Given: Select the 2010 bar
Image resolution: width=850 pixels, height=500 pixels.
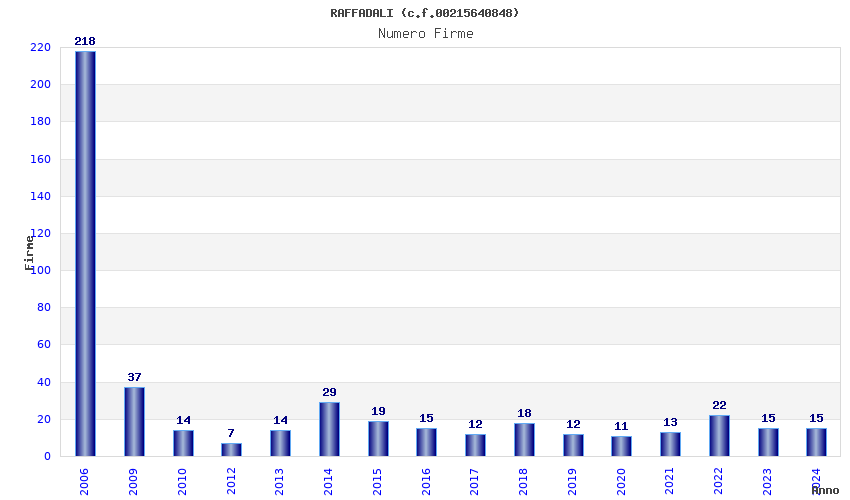Looking at the screenshot, I should (x=183, y=443).
